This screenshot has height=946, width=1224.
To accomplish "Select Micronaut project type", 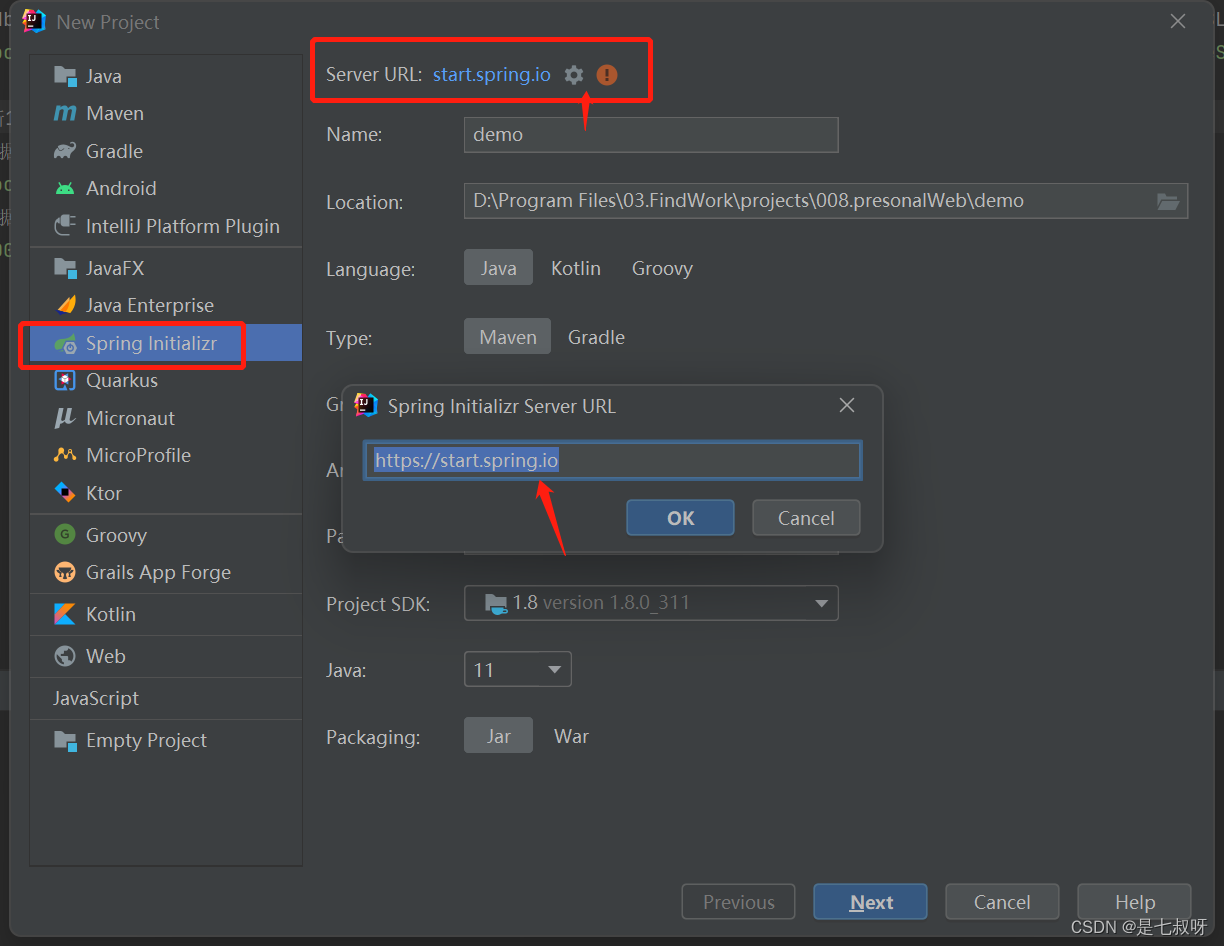I will point(166,418).
